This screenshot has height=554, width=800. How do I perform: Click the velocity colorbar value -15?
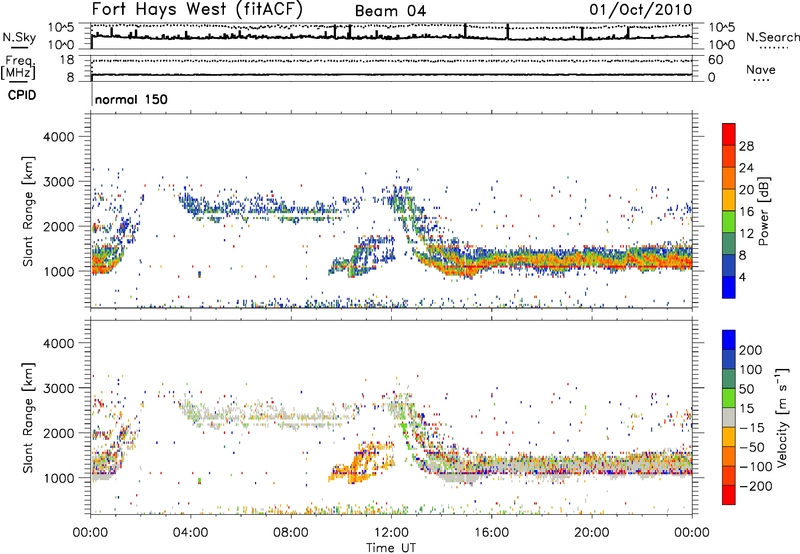click(x=752, y=428)
